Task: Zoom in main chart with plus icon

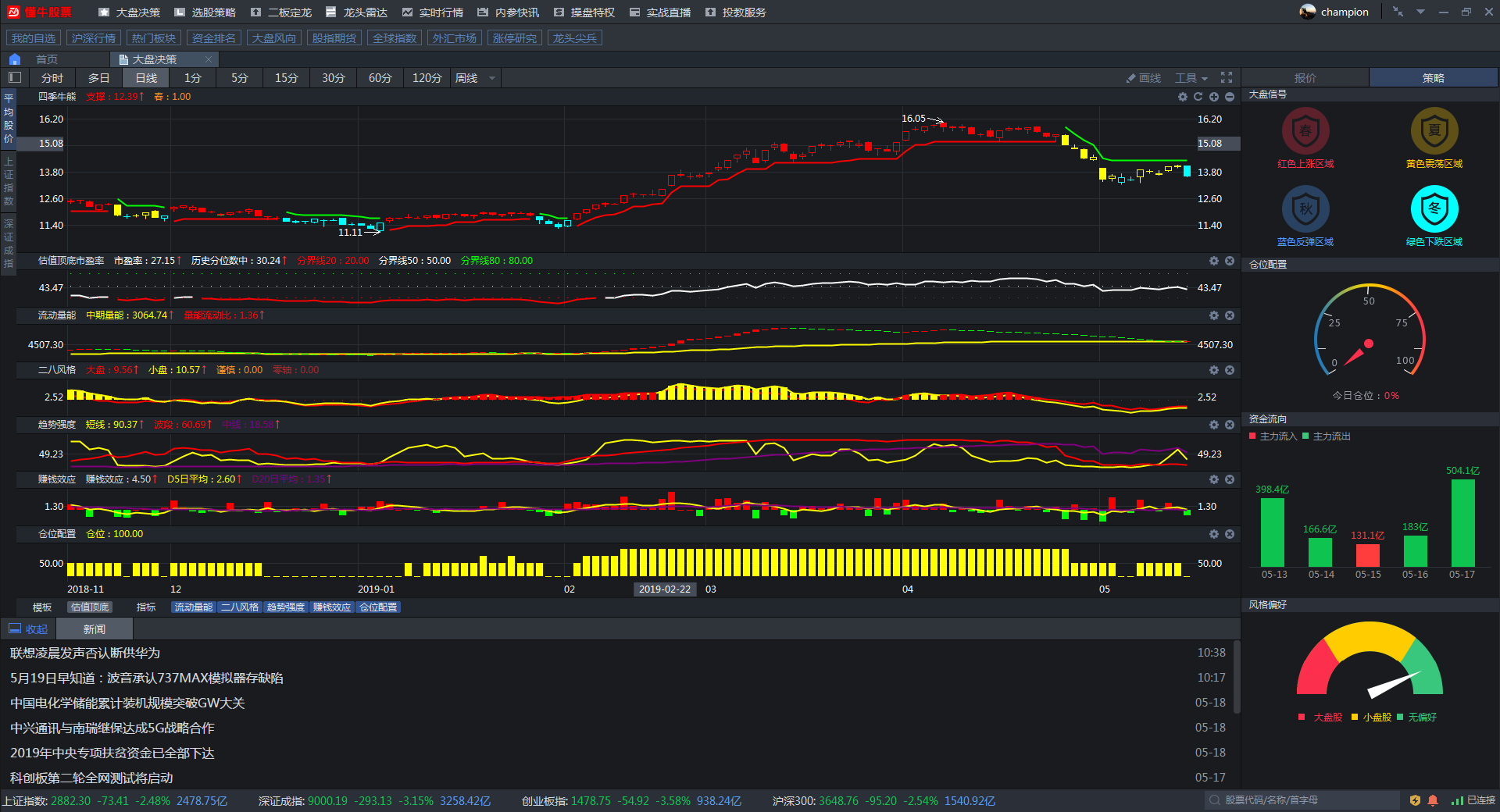Action: (1214, 97)
